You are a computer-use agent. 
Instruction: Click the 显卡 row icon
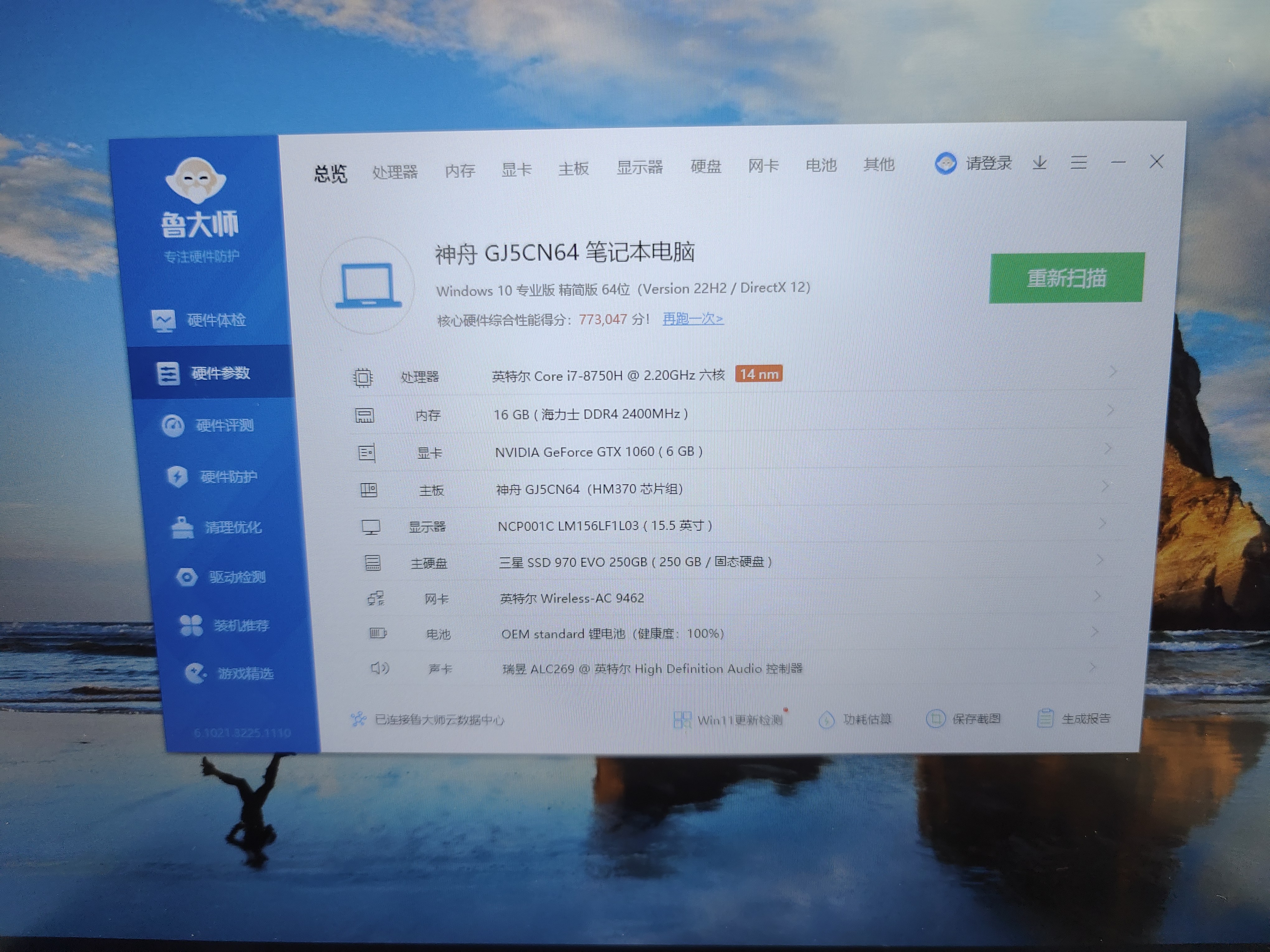tap(367, 453)
